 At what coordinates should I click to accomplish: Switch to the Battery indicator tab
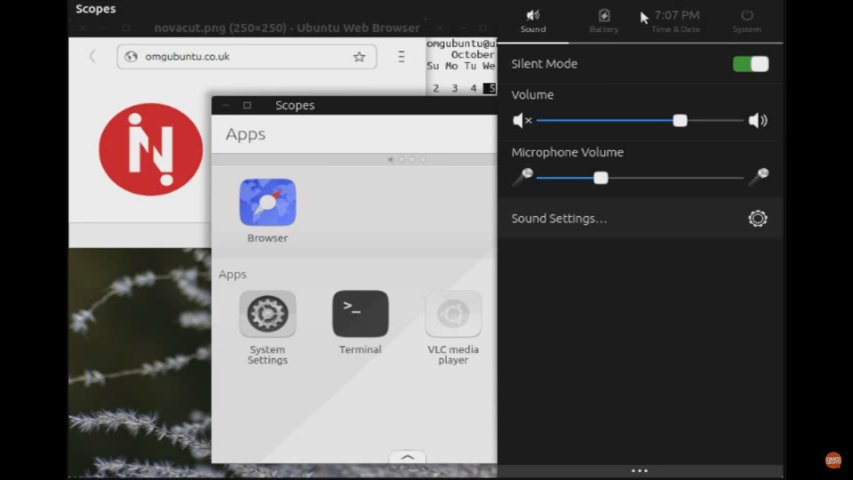604,20
